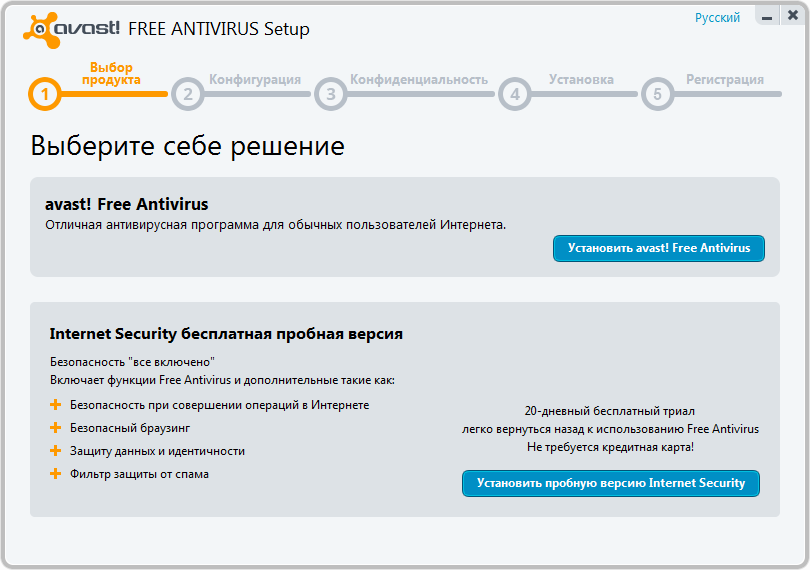Minimize the avast setup window
Viewport: 810px width, 570px height.
tap(766, 18)
